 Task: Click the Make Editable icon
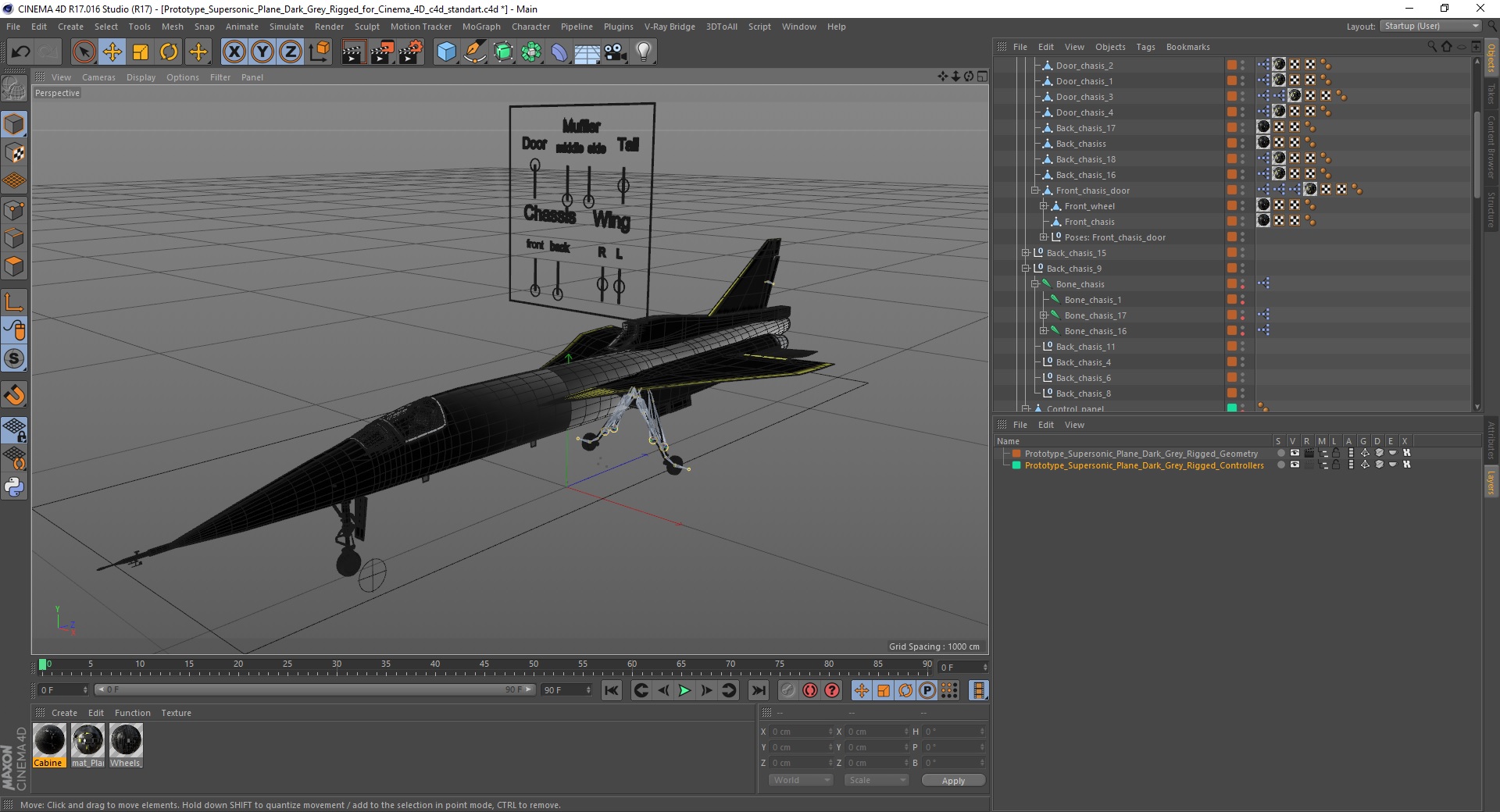tap(14, 90)
